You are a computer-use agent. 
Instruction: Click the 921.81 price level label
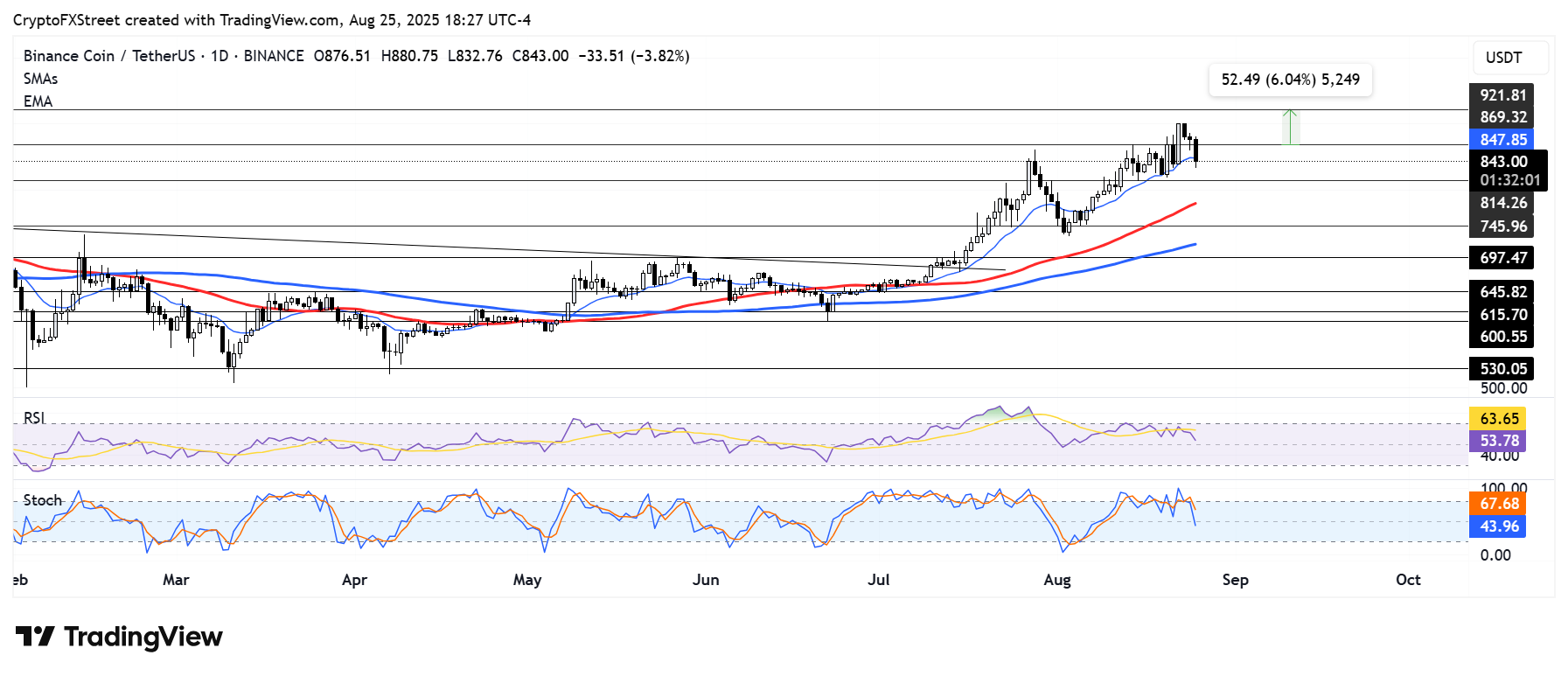pyautogui.click(x=1502, y=95)
